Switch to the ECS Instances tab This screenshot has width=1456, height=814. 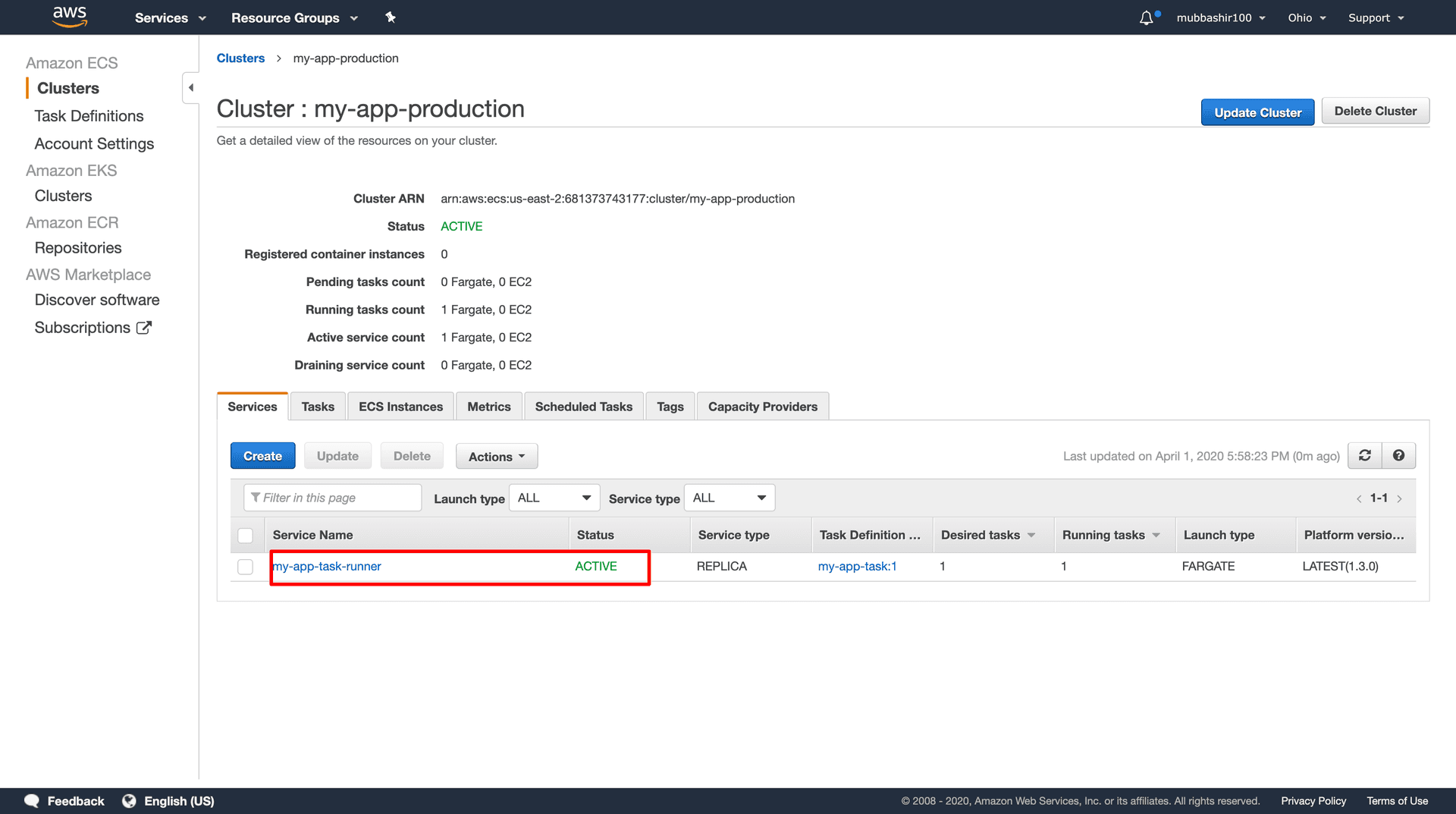click(x=400, y=407)
